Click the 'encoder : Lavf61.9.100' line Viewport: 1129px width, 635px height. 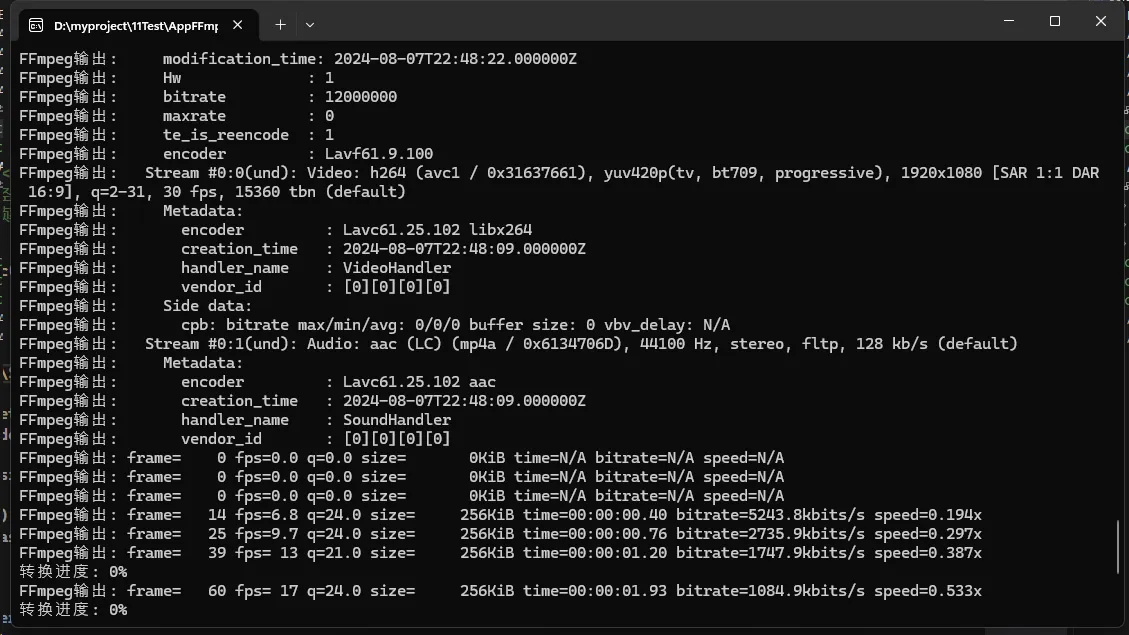point(298,154)
